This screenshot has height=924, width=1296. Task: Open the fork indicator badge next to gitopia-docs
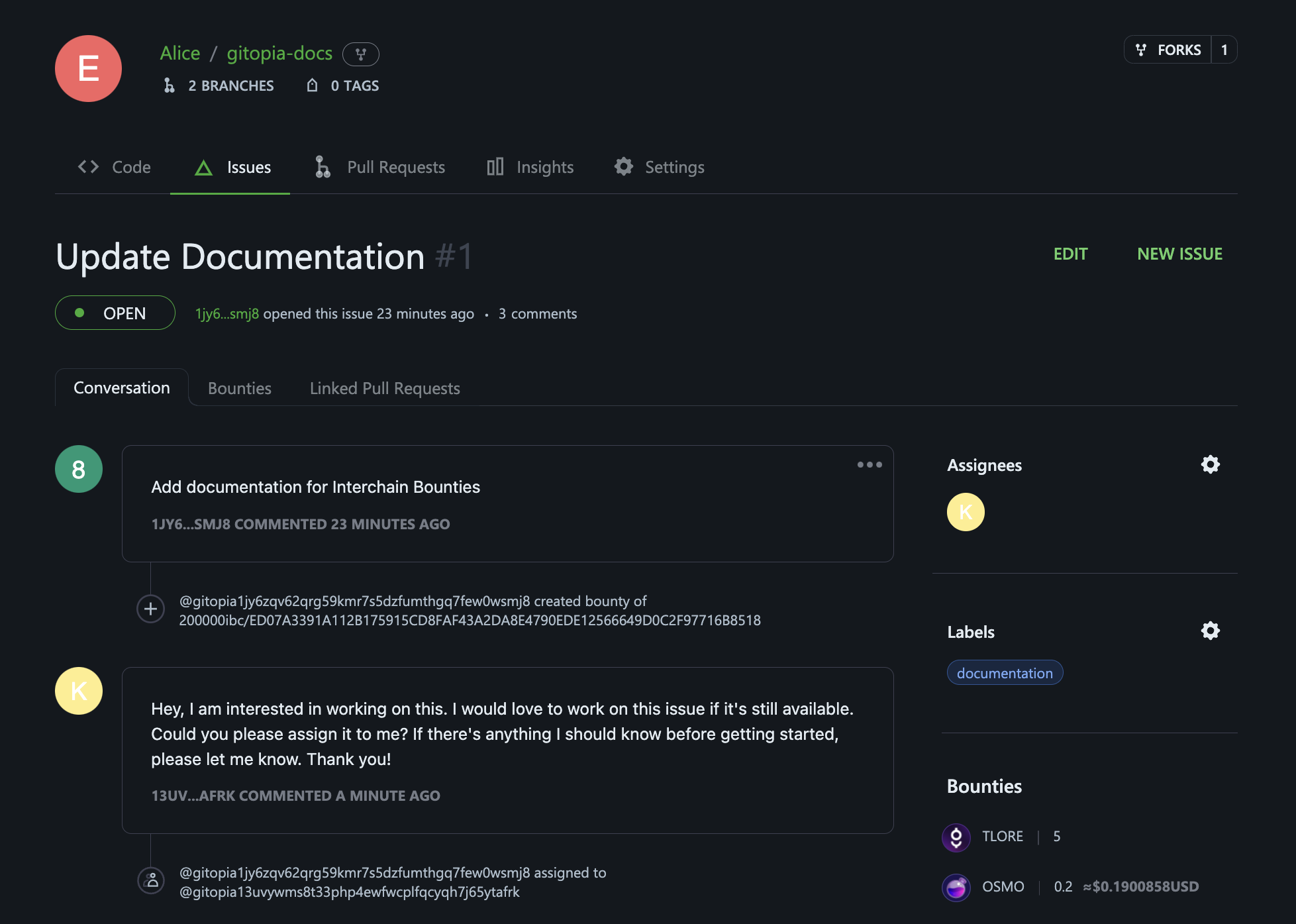point(361,54)
